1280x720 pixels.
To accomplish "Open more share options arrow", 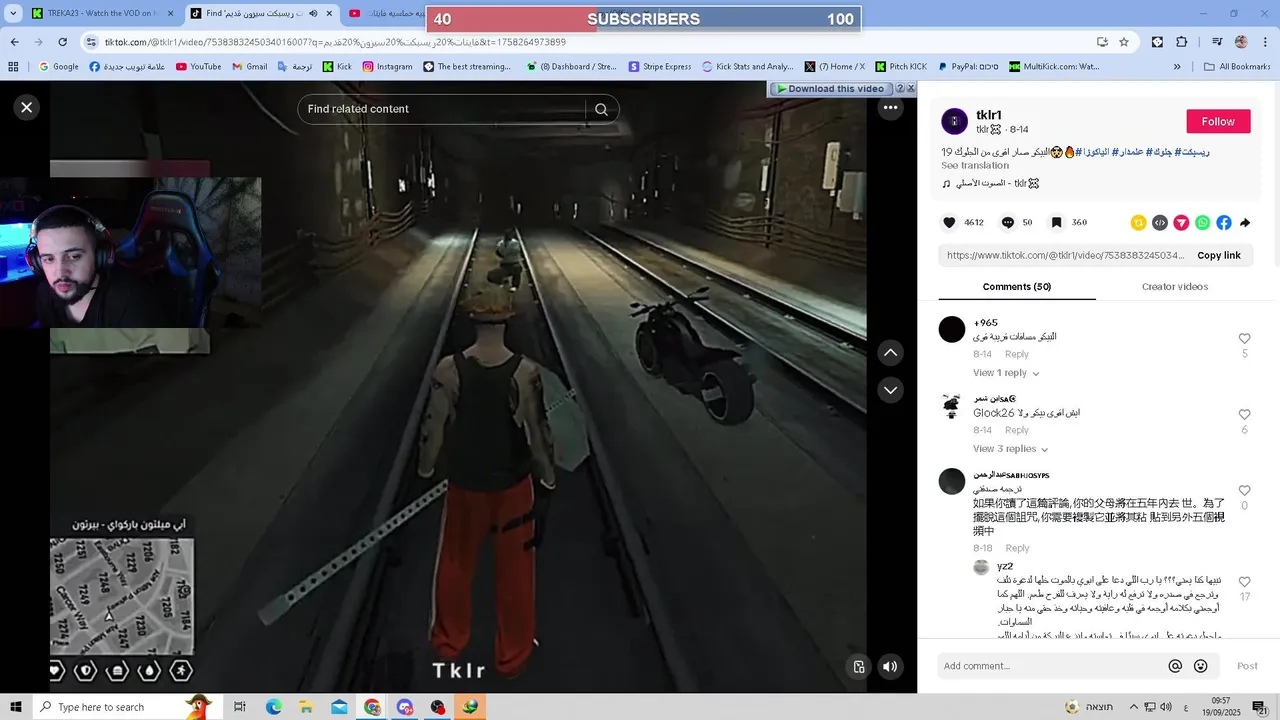I will 1245,223.
